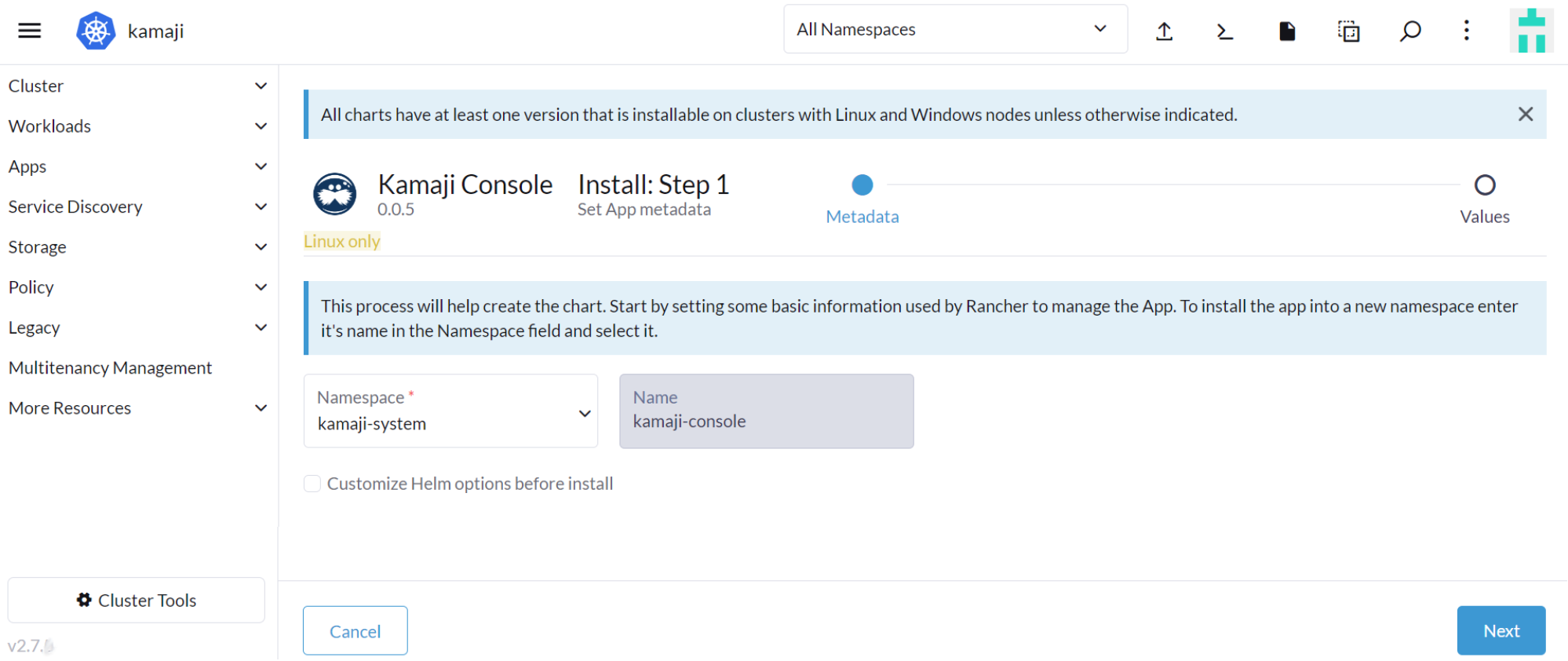Open Multitenancy Management in sidebar
1568x661 pixels.
110,368
